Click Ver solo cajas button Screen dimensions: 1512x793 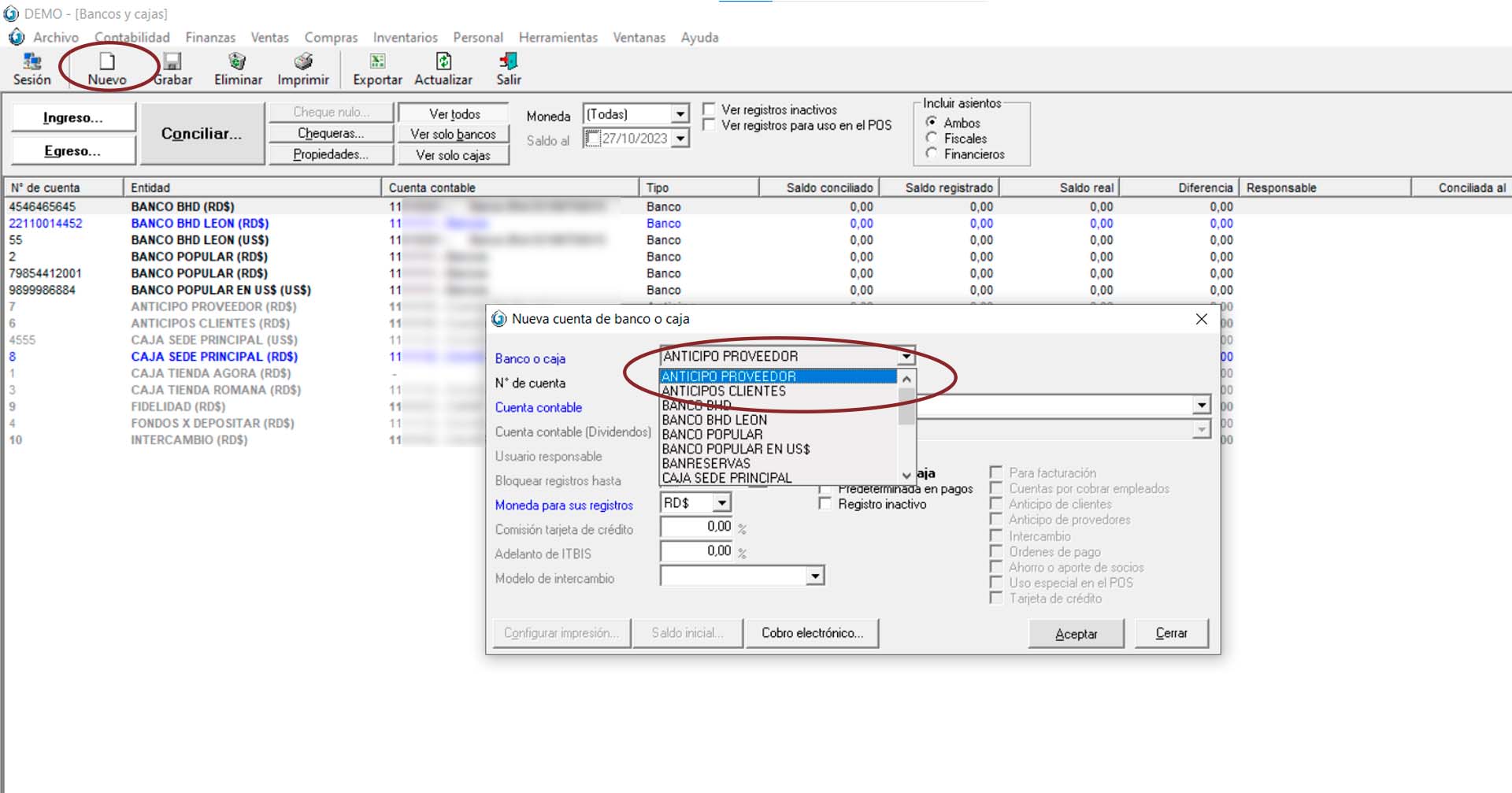453,155
